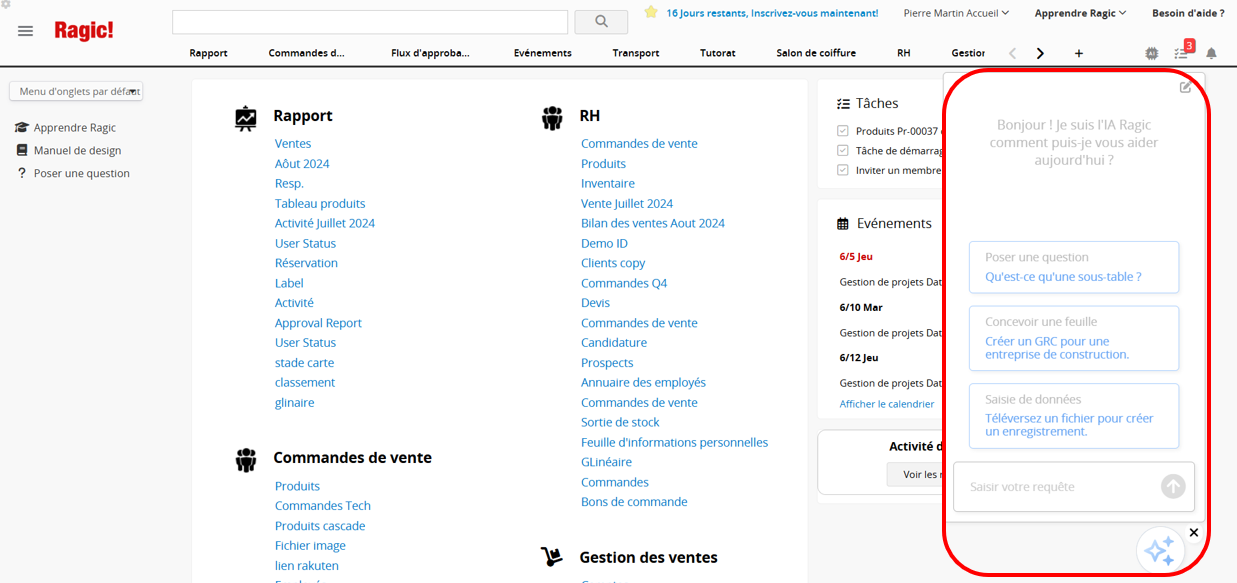Click Afficher le calendrier link
Image resolution: width=1237 pixels, height=583 pixels.
coord(887,404)
